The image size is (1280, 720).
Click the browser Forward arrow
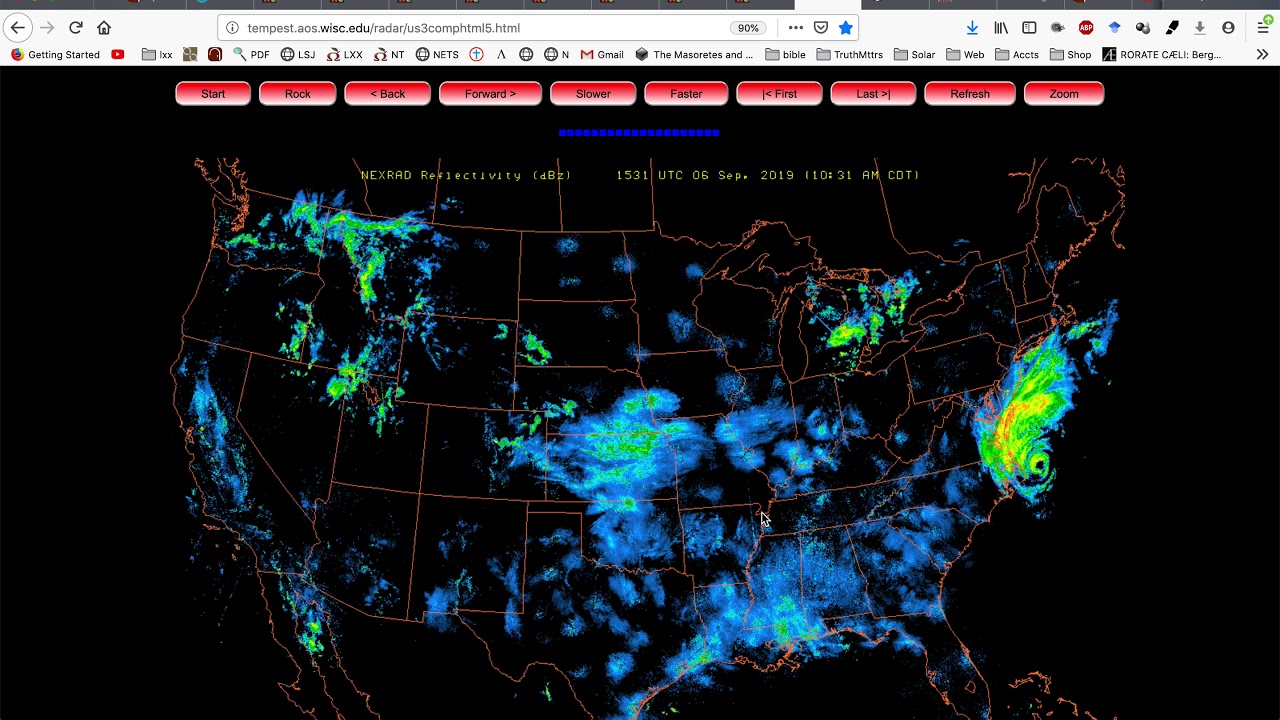click(47, 28)
